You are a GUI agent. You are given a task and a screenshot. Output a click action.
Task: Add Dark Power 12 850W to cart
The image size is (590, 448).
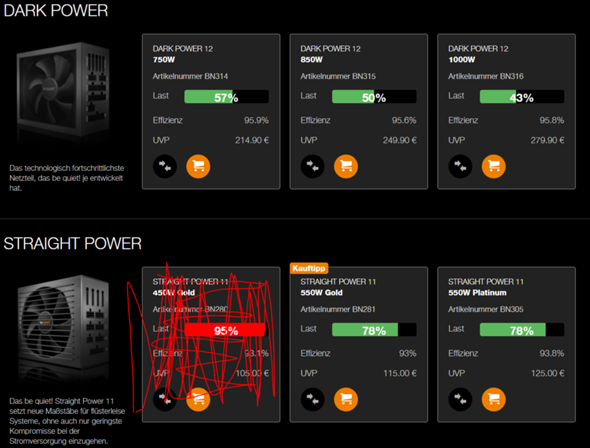click(346, 166)
